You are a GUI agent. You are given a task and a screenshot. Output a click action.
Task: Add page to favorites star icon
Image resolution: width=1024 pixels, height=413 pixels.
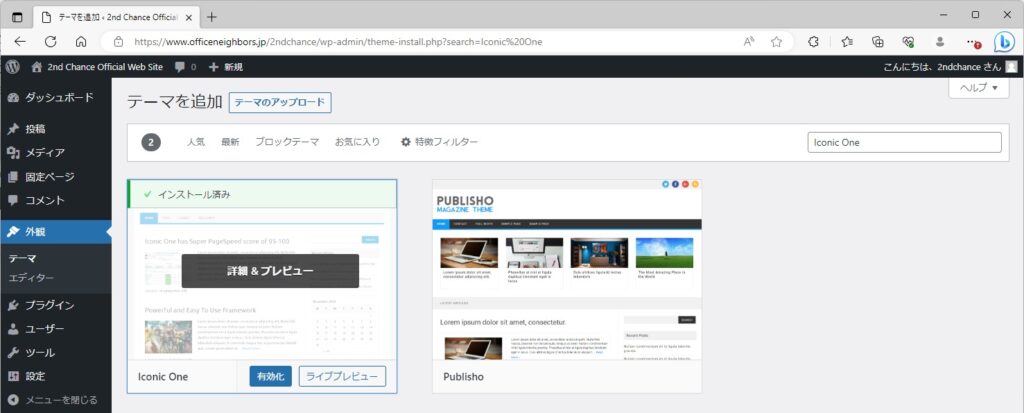click(776, 42)
